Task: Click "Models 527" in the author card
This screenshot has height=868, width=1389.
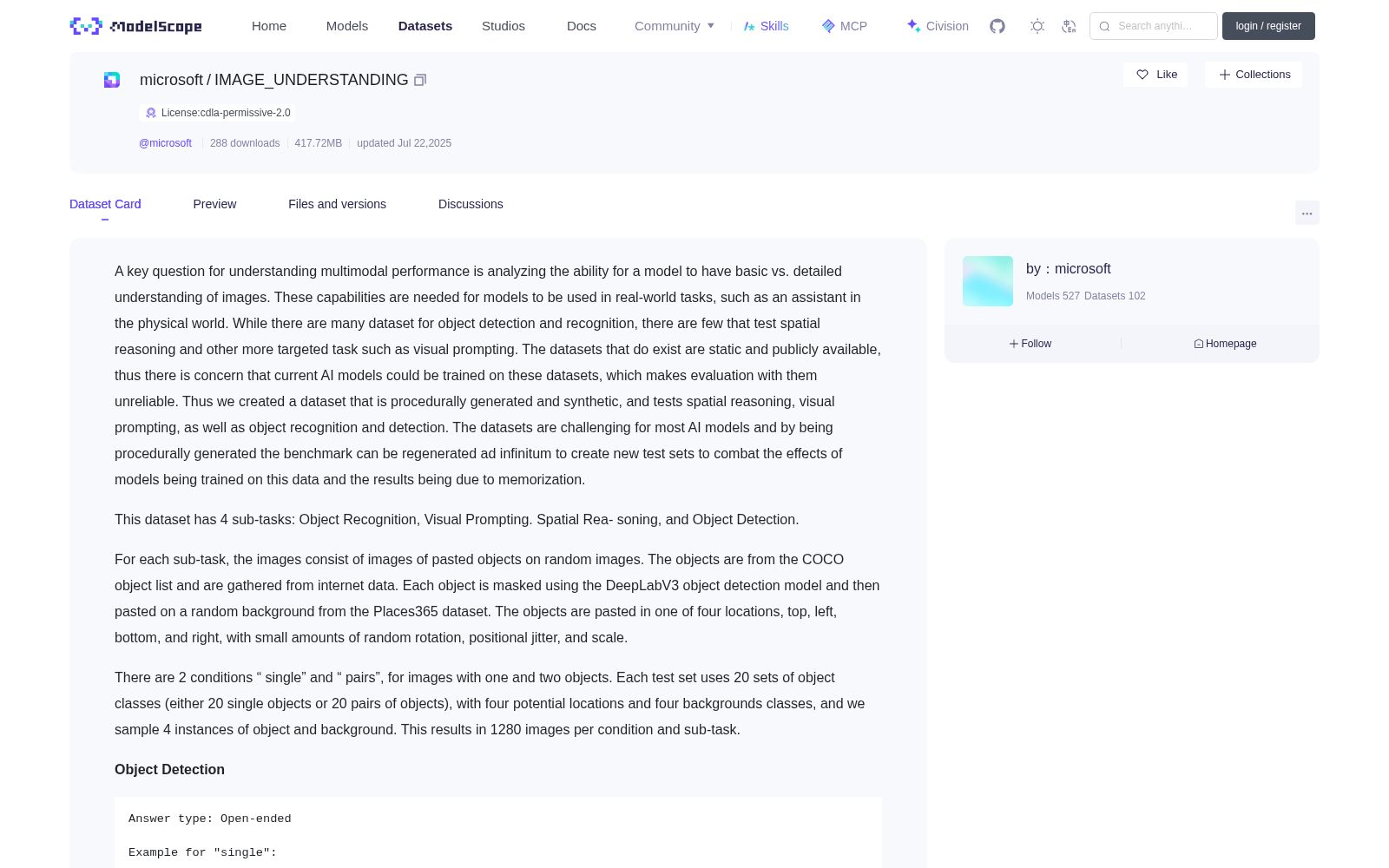Action: click(1053, 296)
